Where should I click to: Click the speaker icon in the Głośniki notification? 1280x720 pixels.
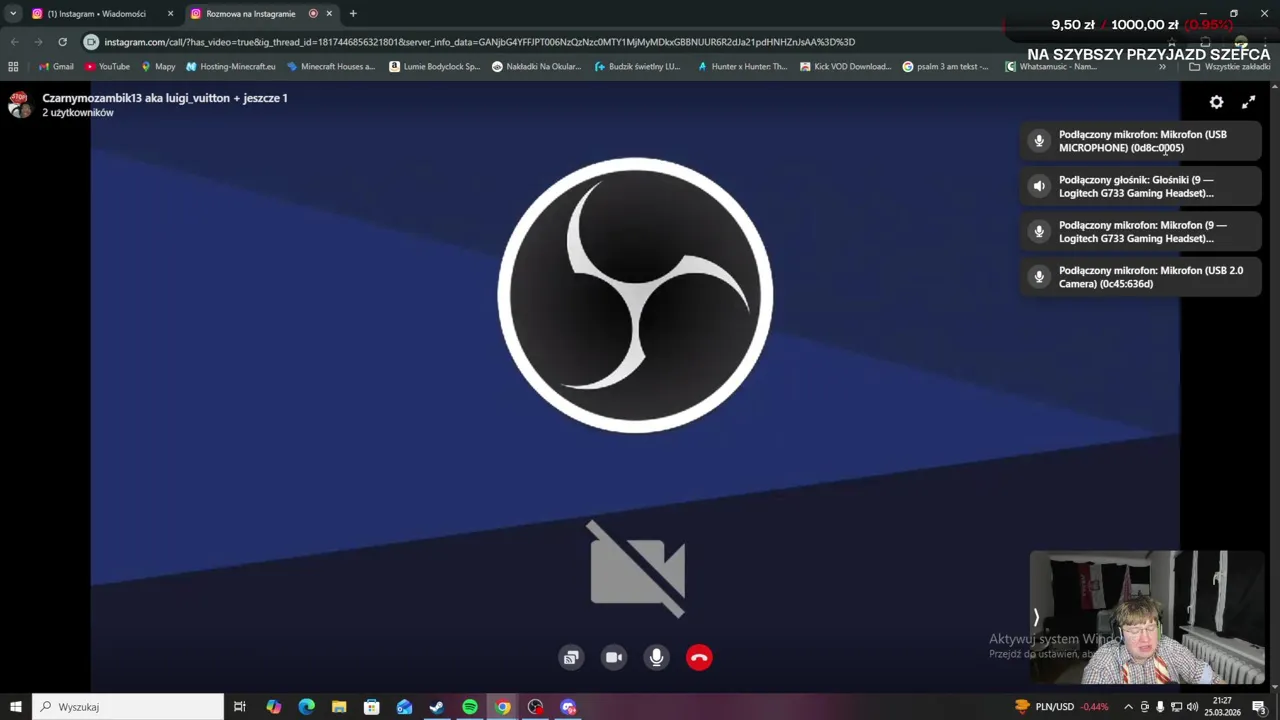1039,186
